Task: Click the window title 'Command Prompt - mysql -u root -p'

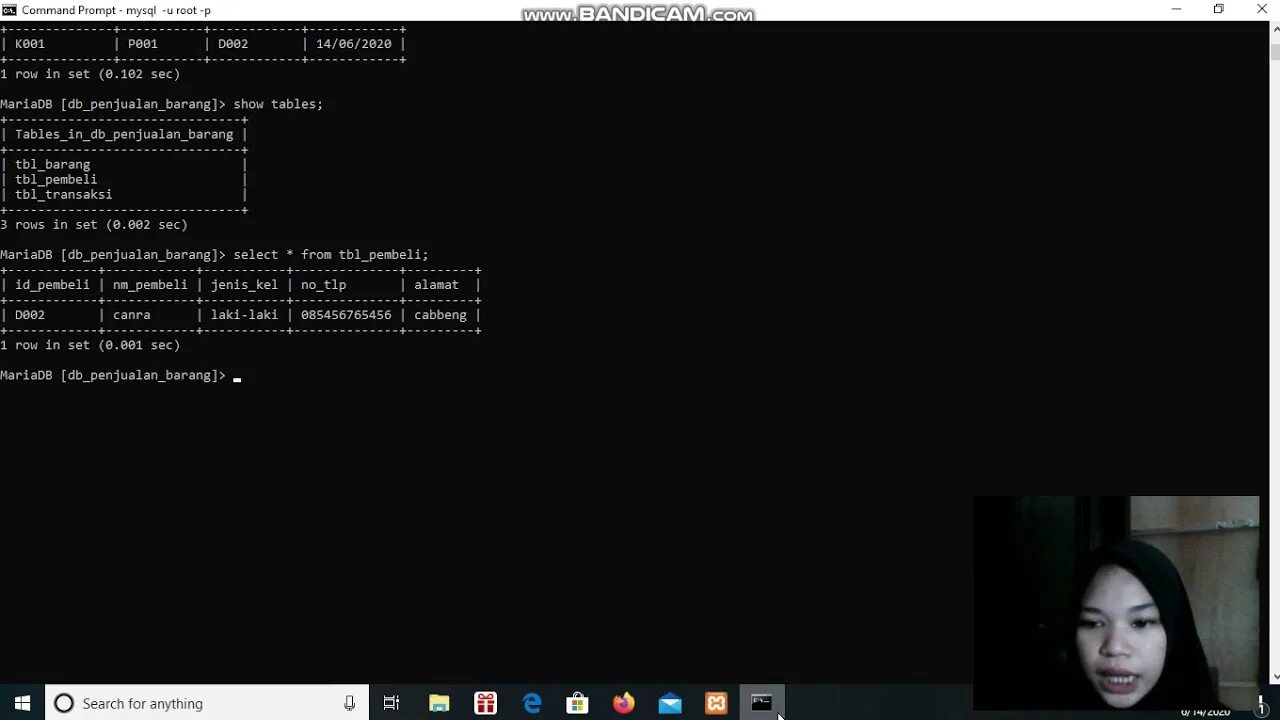Action: tap(116, 10)
